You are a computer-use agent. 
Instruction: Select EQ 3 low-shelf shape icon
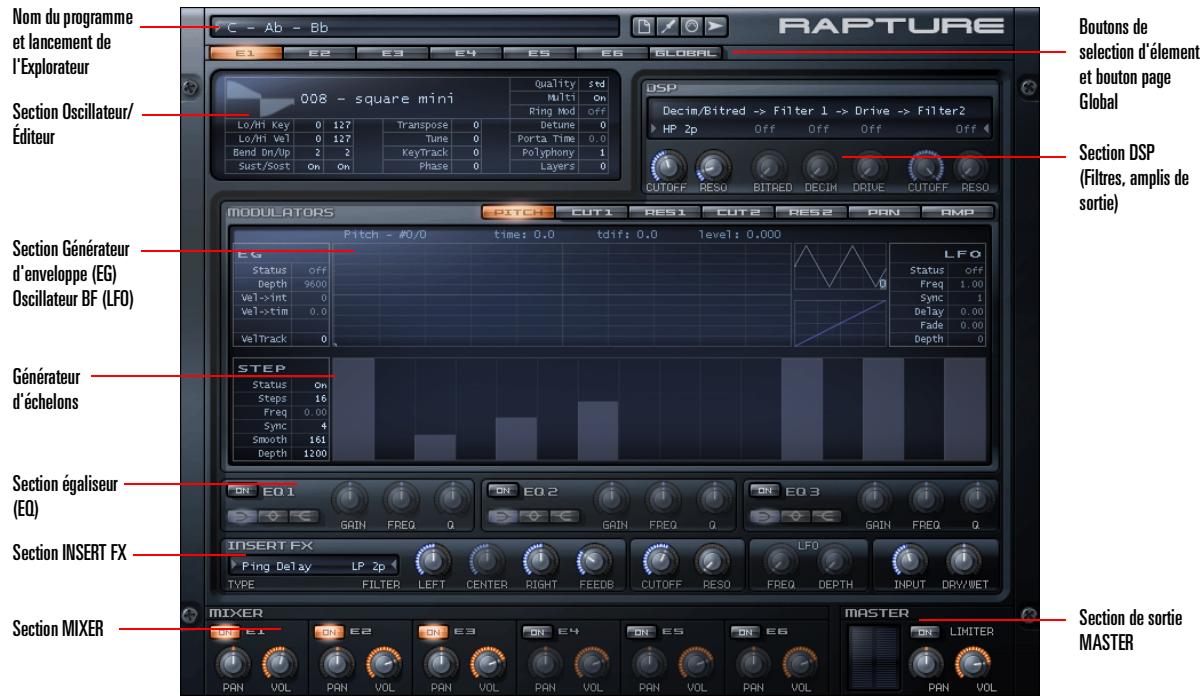click(765, 515)
